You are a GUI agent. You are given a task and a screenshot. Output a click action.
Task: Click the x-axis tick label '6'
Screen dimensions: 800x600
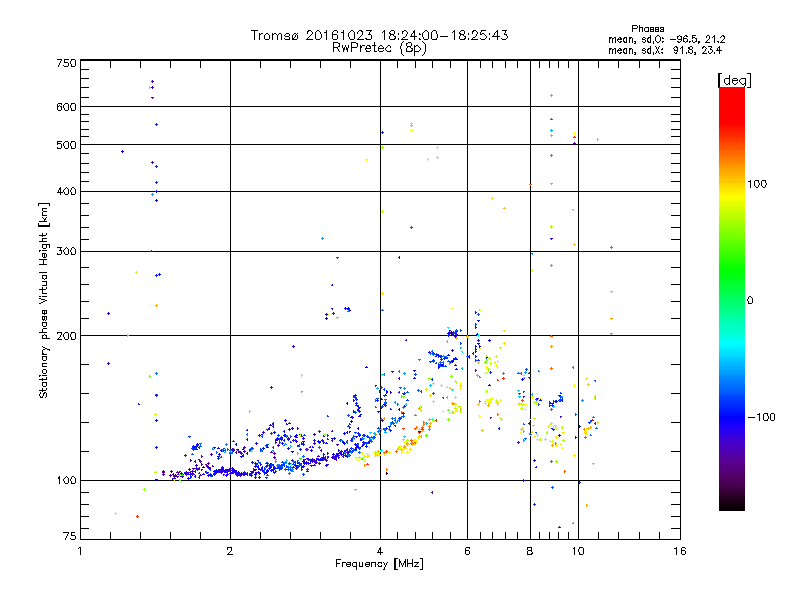coord(467,551)
